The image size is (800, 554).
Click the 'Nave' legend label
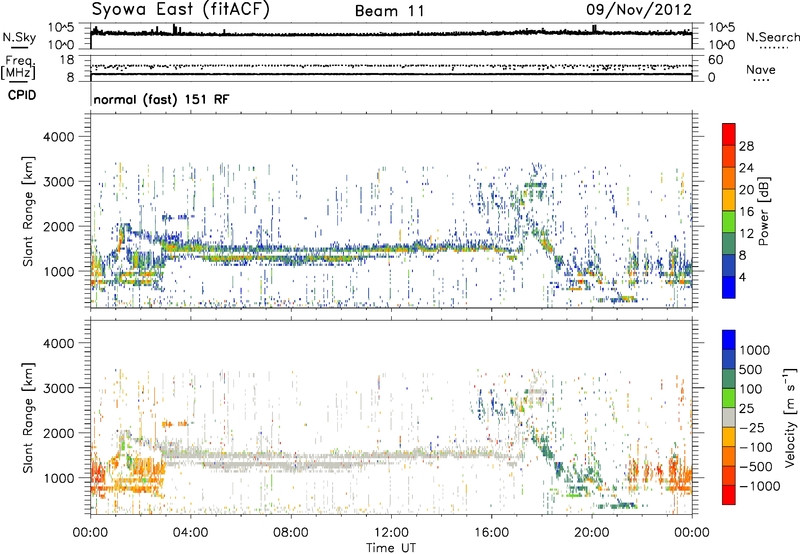pos(761,70)
